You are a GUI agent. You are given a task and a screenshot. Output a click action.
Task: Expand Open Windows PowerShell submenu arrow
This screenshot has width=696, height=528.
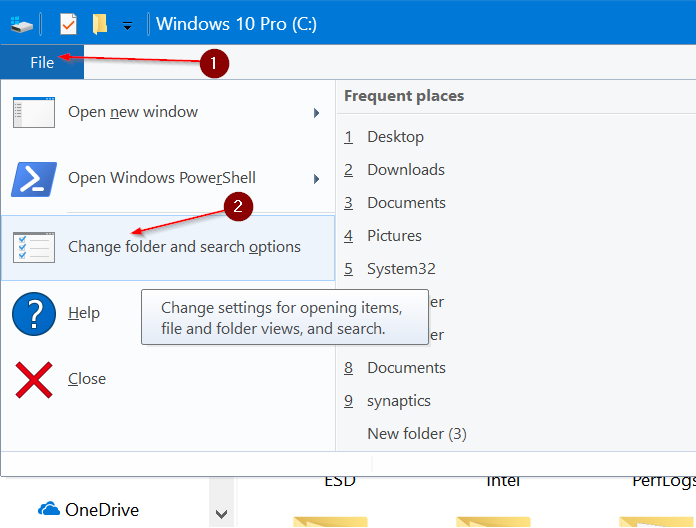[x=316, y=179]
